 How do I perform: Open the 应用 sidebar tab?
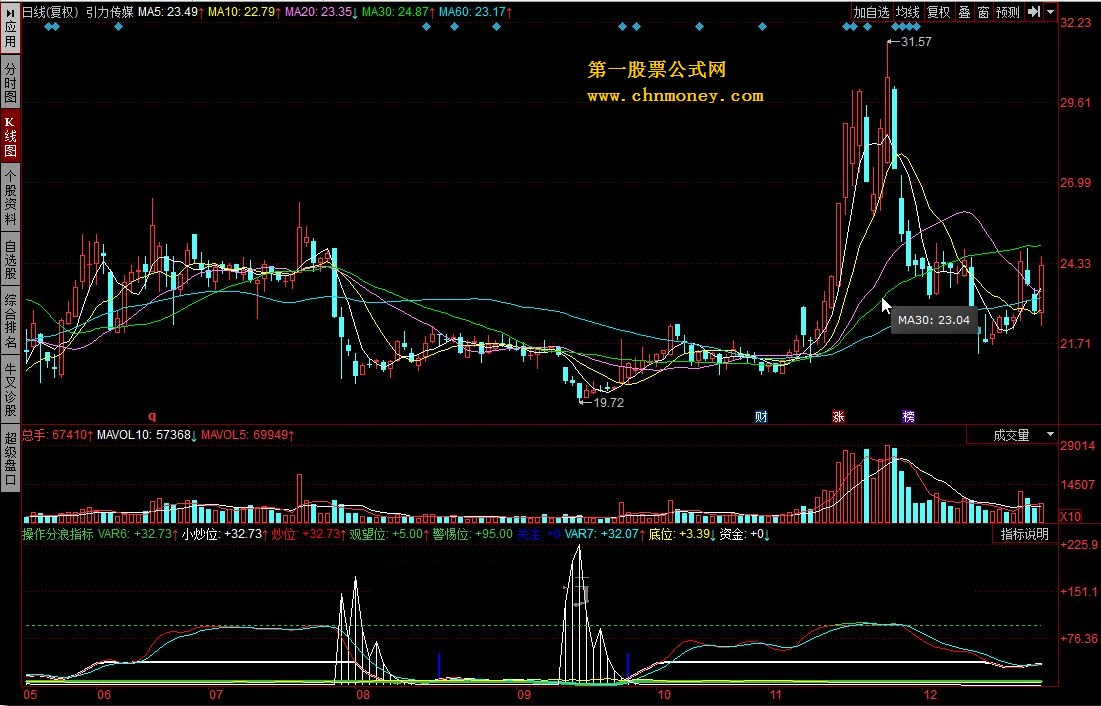10,27
